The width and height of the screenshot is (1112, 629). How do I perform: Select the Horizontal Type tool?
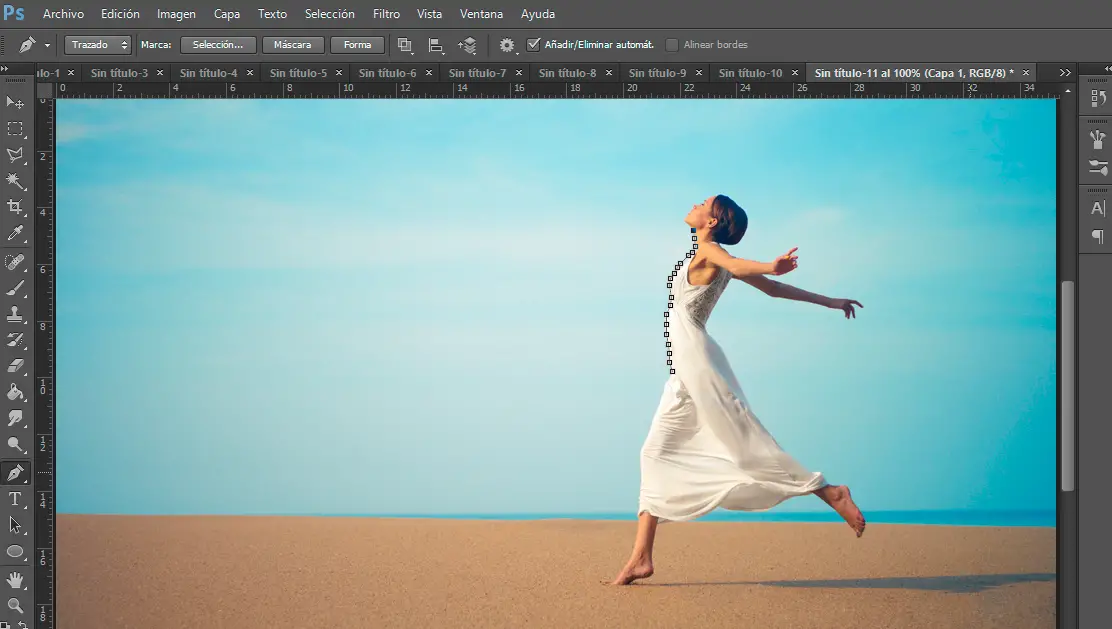point(15,499)
